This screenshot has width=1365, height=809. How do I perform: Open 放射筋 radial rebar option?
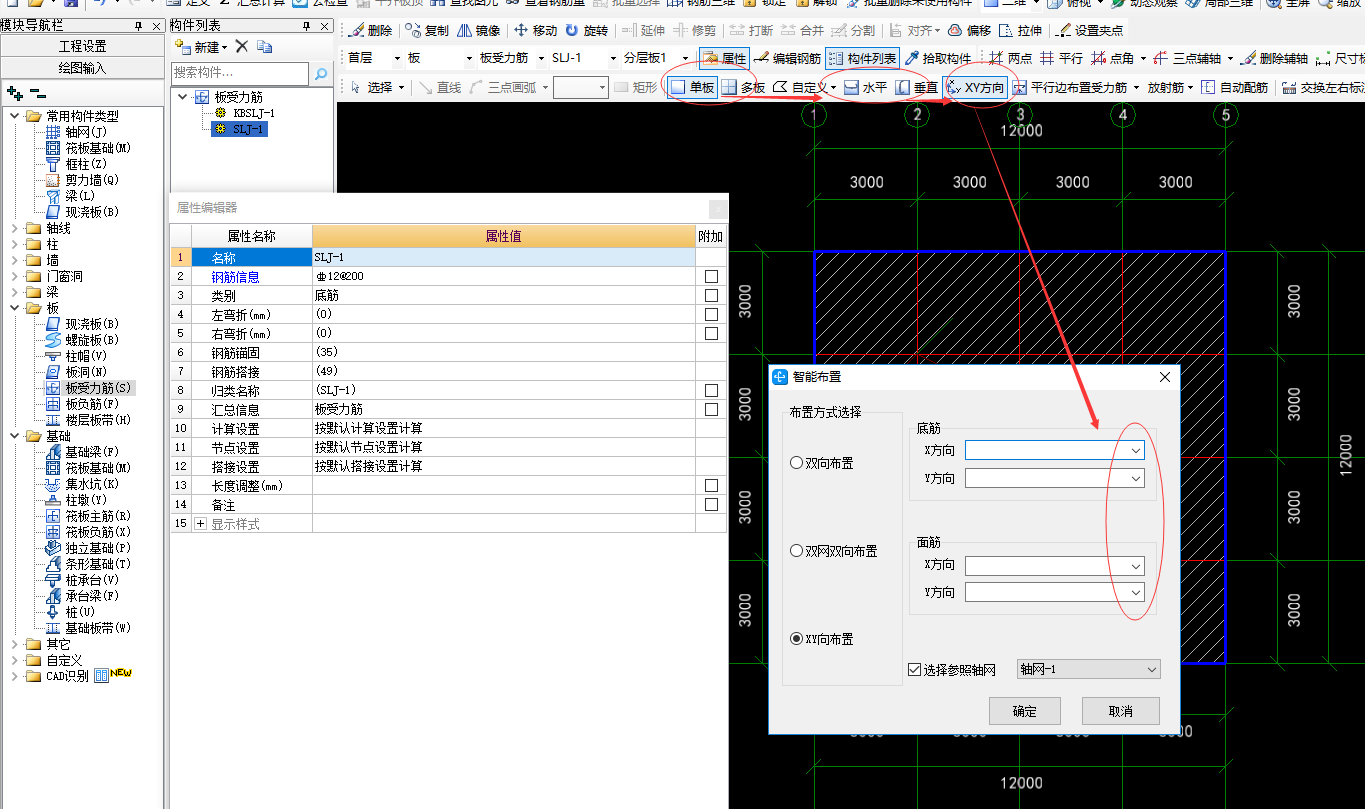pyautogui.click(x=1170, y=88)
